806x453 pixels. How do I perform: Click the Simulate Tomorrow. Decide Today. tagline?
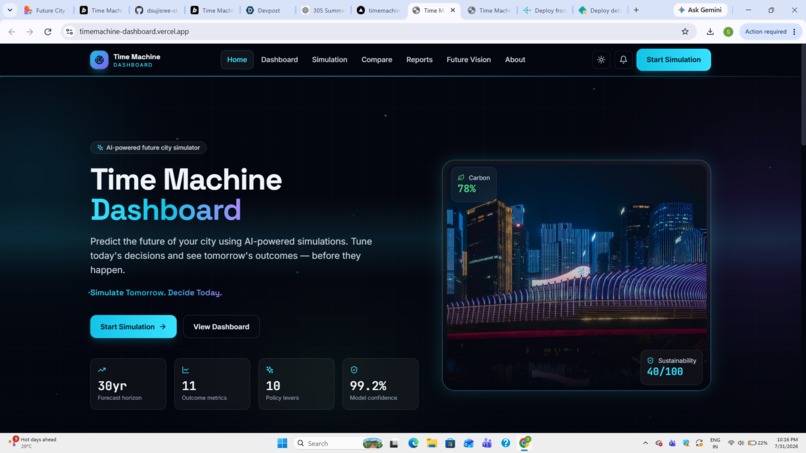coord(155,293)
